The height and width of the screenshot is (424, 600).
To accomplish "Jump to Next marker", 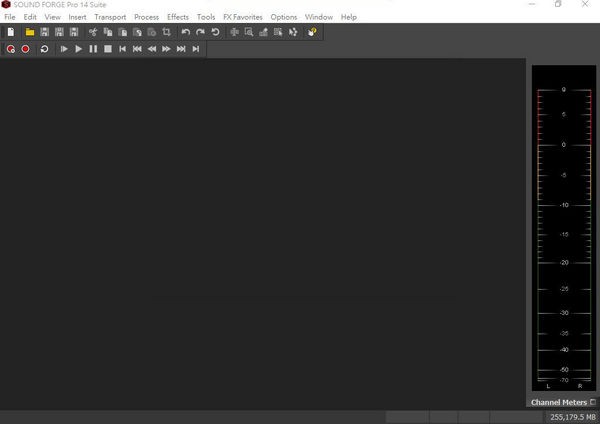I will tap(181, 49).
